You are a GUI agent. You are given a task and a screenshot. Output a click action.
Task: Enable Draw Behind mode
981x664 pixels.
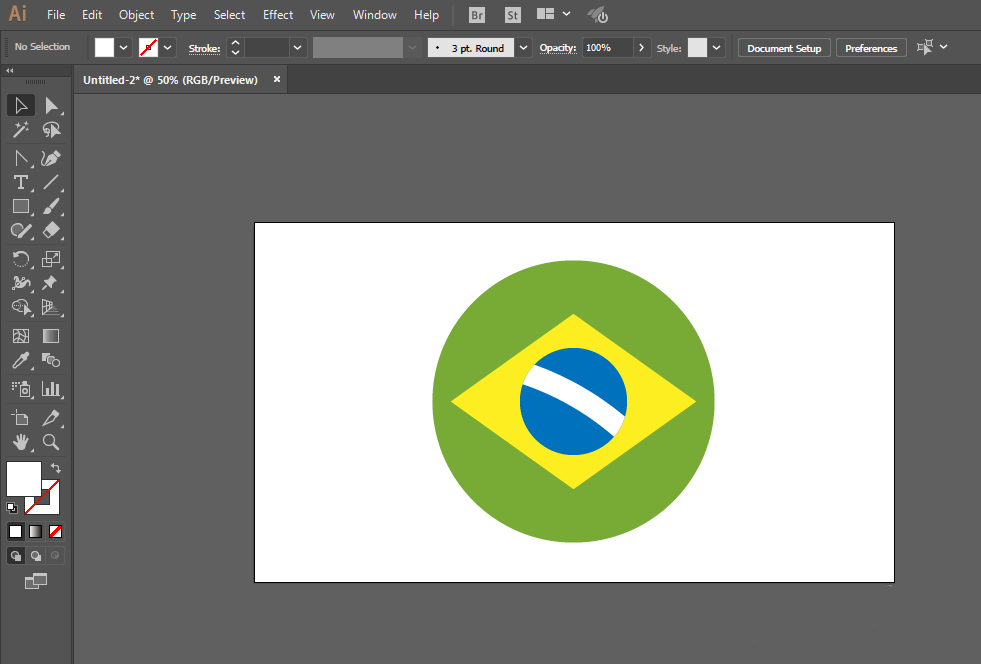click(36, 555)
